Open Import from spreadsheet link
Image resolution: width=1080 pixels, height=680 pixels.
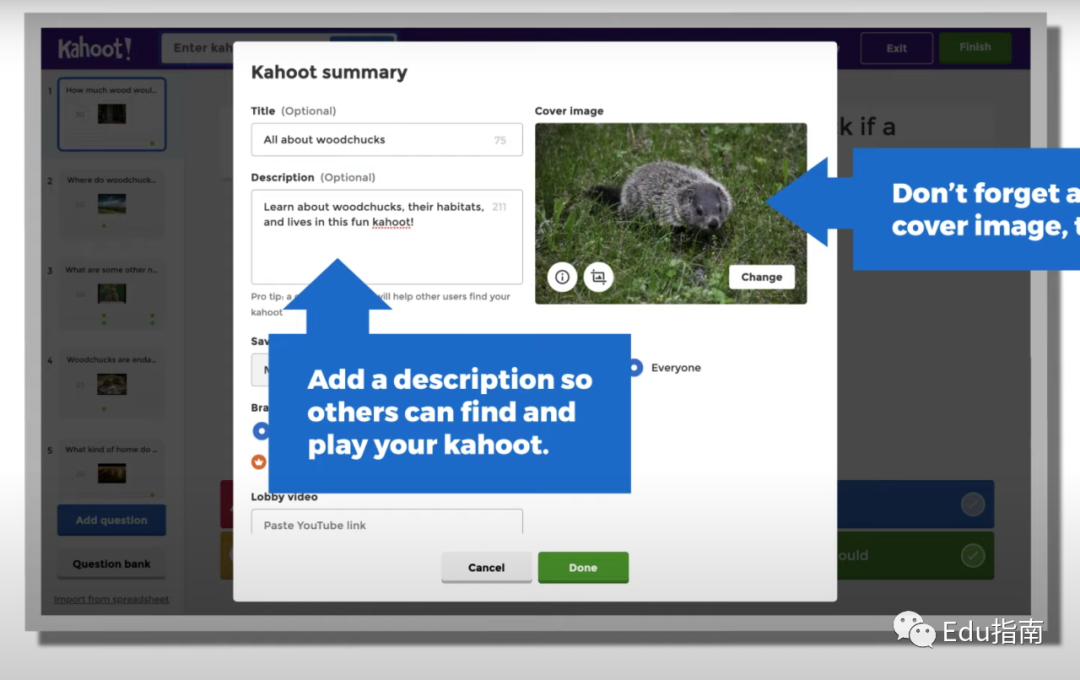click(x=112, y=599)
